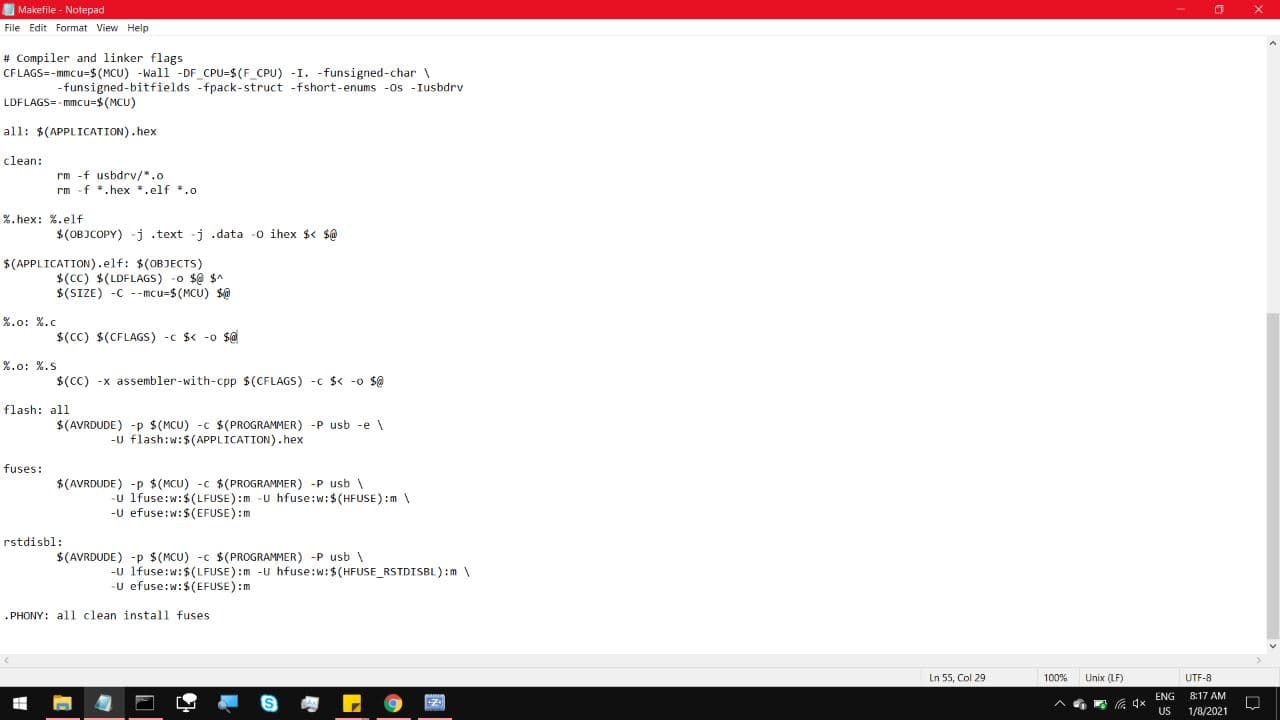Click the horizontal scrollbar right arrow
Image resolution: width=1280 pixels, height=720 pixels.
click(x=1258, y=660)
